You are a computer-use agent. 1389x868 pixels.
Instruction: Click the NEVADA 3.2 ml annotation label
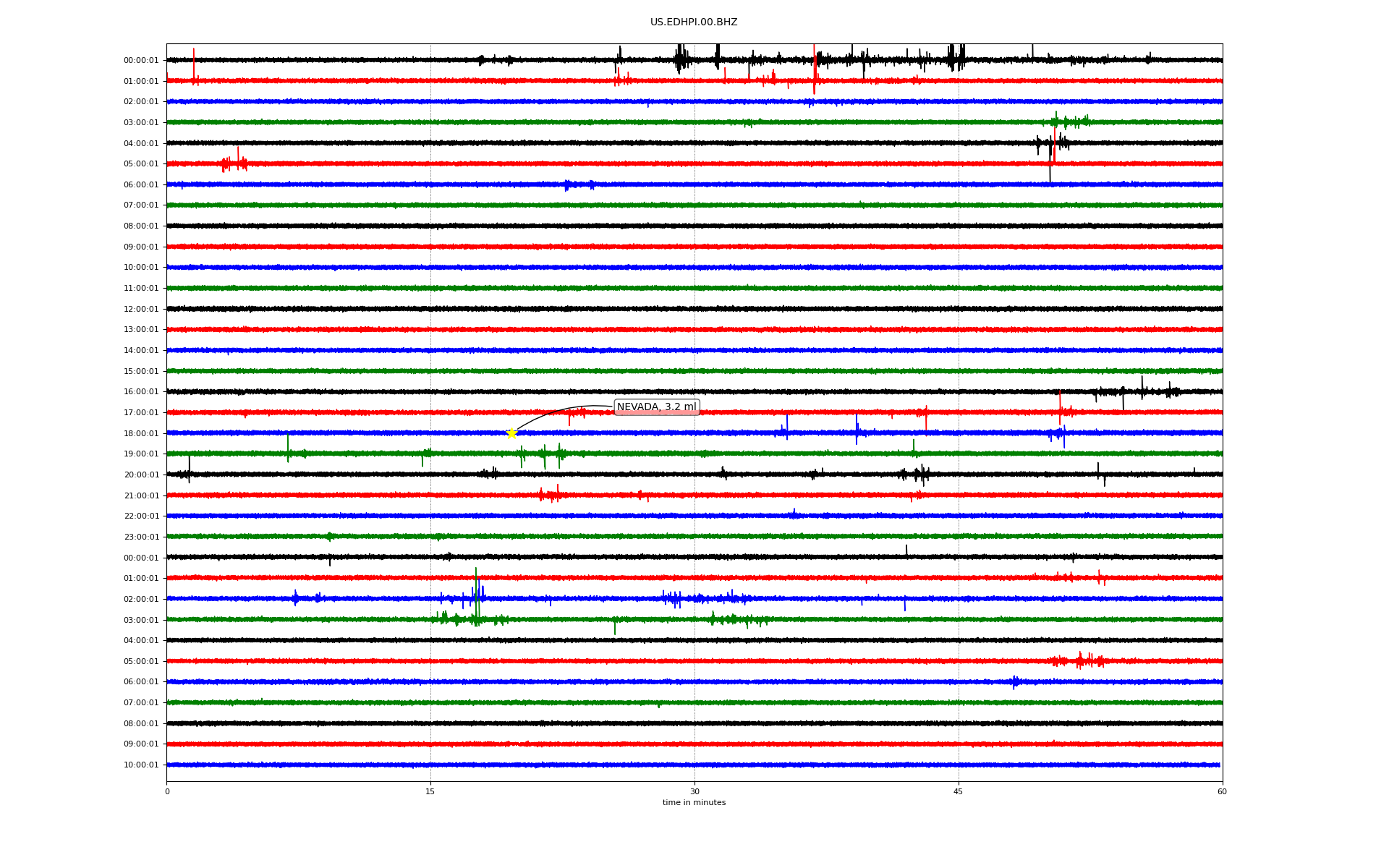point(656,407)
